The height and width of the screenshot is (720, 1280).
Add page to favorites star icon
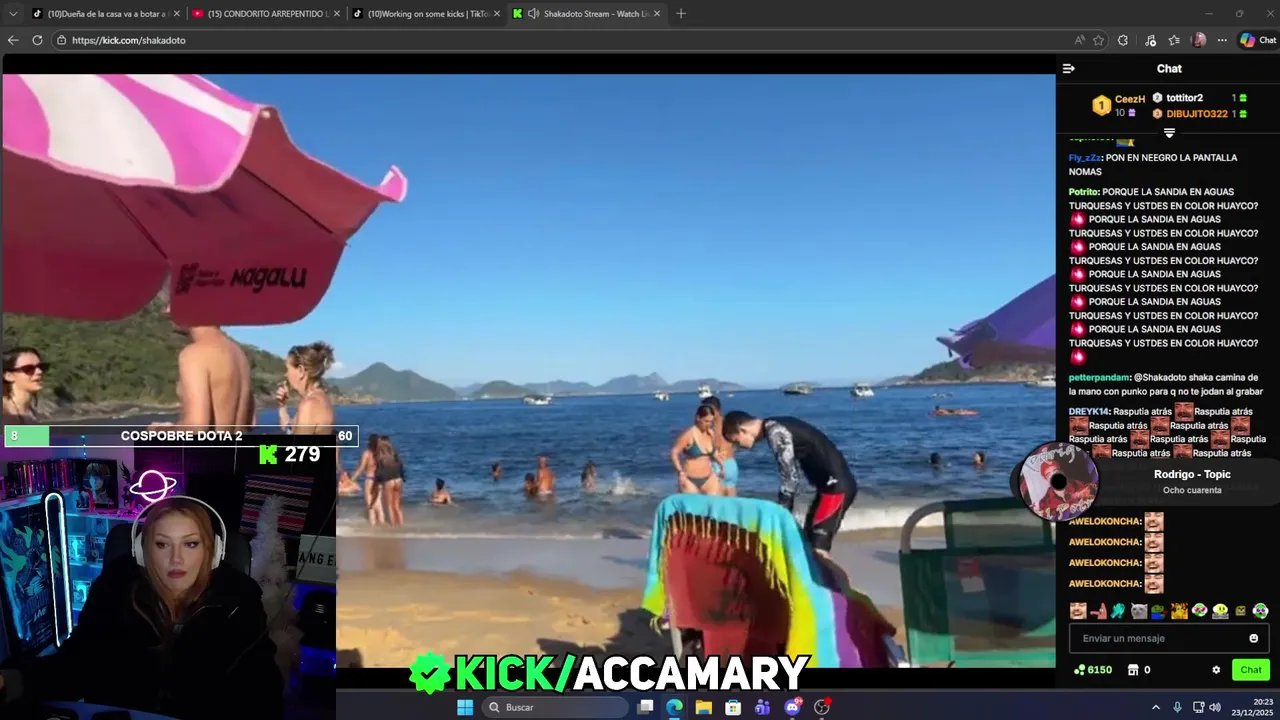pos(1098,40)
